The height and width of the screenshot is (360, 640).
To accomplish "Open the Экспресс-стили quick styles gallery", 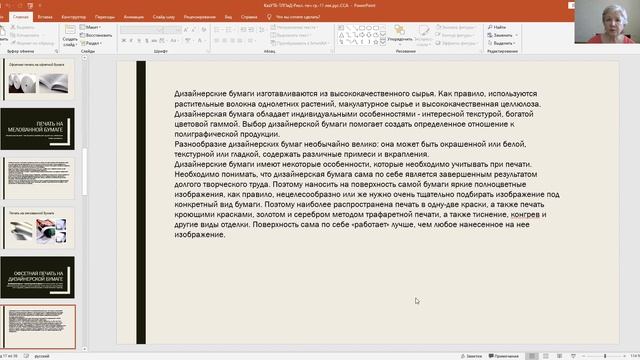I will 423,36.
